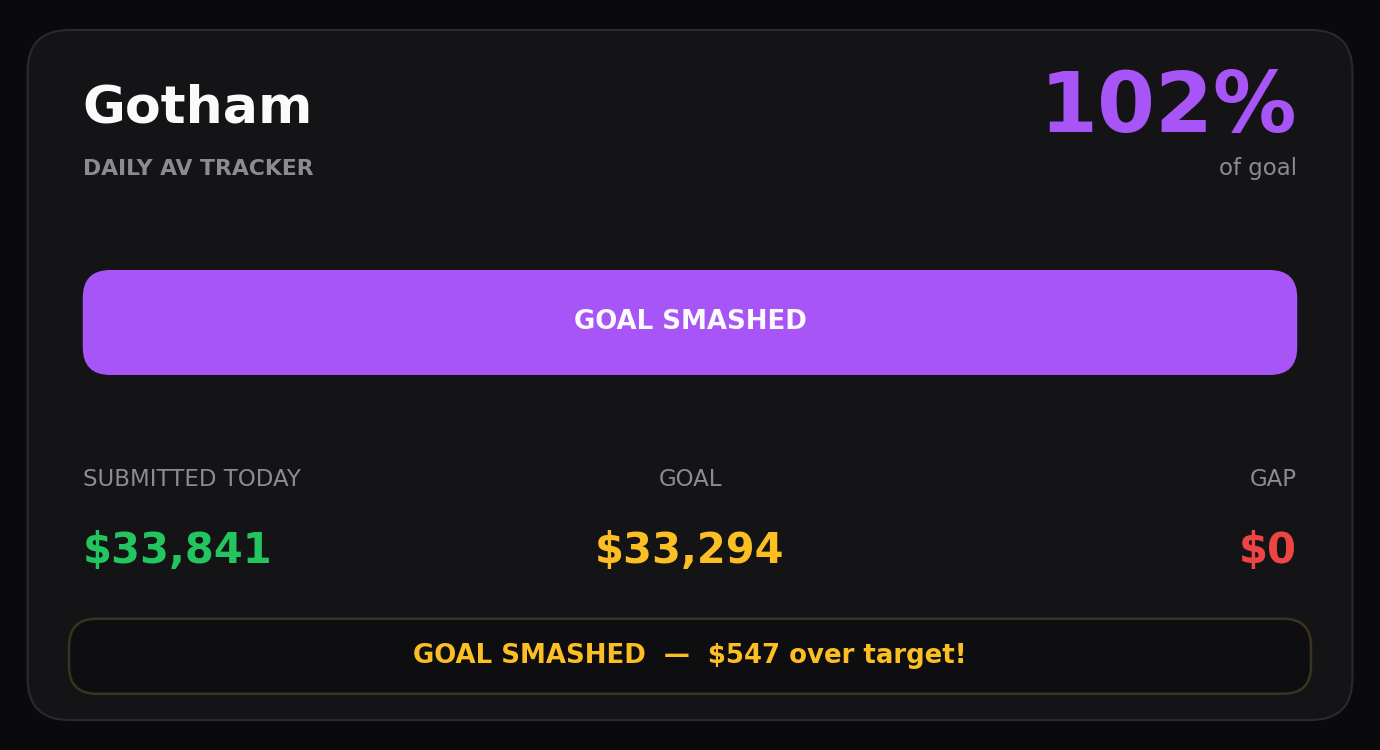Select the GAP column label
The image size is (1380, 750).
pos(1273,479)
